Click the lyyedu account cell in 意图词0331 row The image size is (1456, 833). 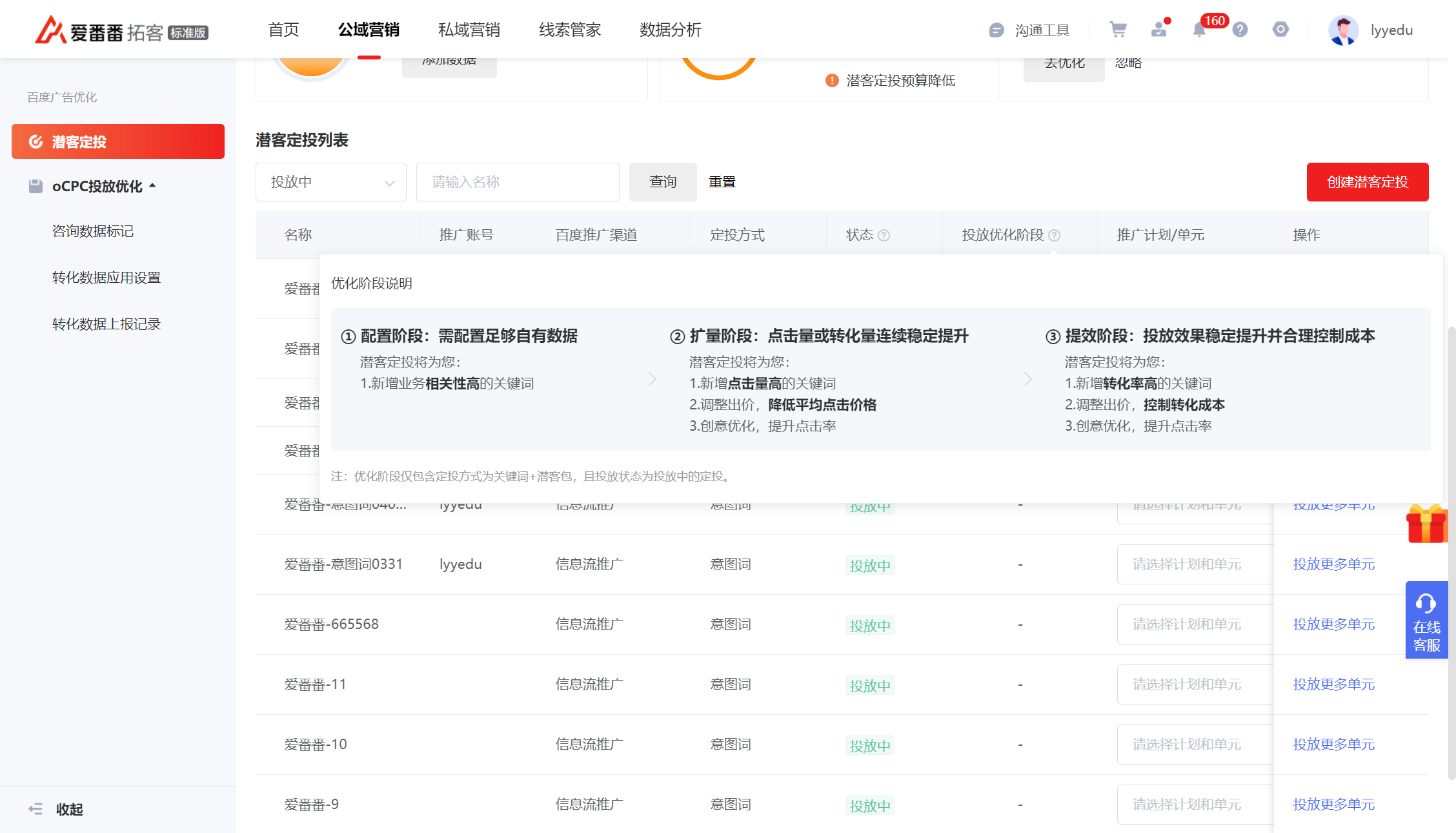pos(461,564)
